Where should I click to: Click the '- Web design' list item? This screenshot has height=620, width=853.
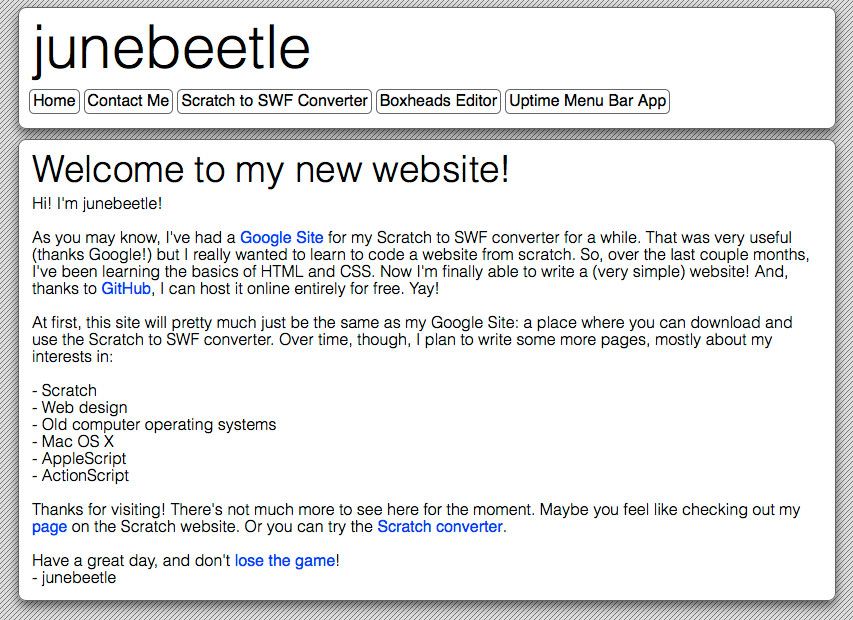coord(80,408)
